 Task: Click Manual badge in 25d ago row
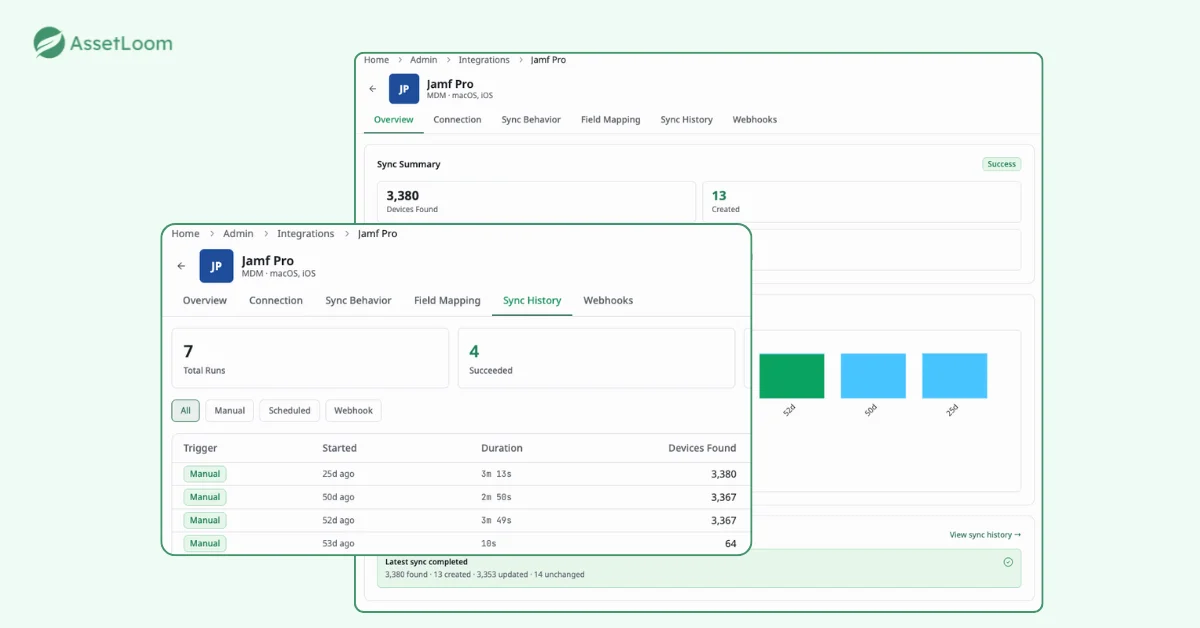click(x=205, y=474)
